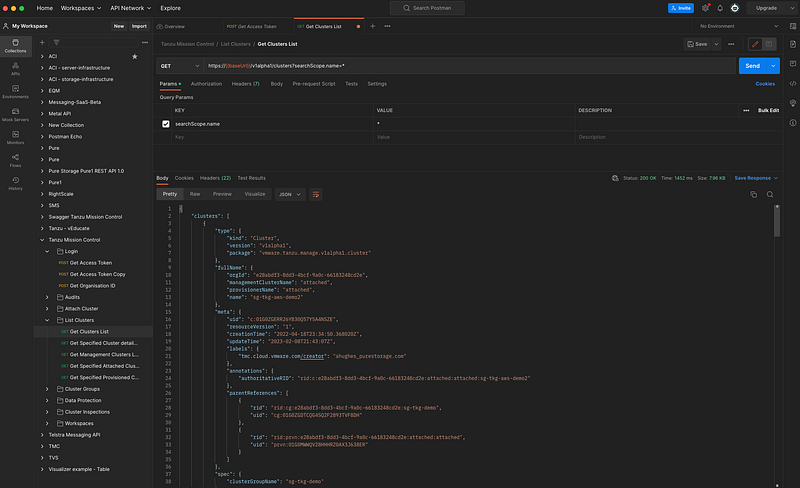Open the Monitors sidebar panel
Image resolution: width=800 pixels, height=488 pixels.
pos(15,137)
